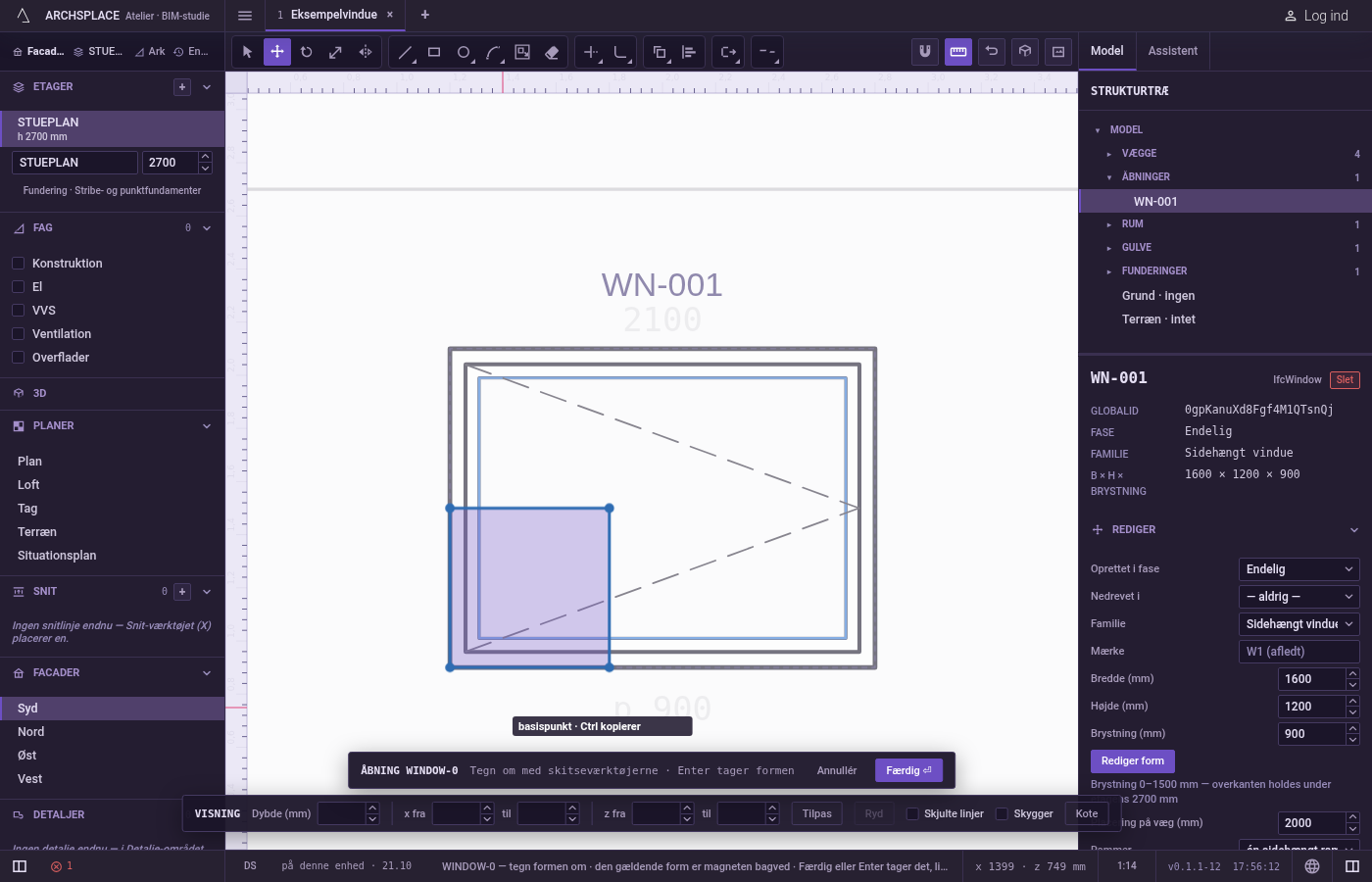Check the VVS discipline checkbox
This screenshot has height=882, width=1372.
18,311
